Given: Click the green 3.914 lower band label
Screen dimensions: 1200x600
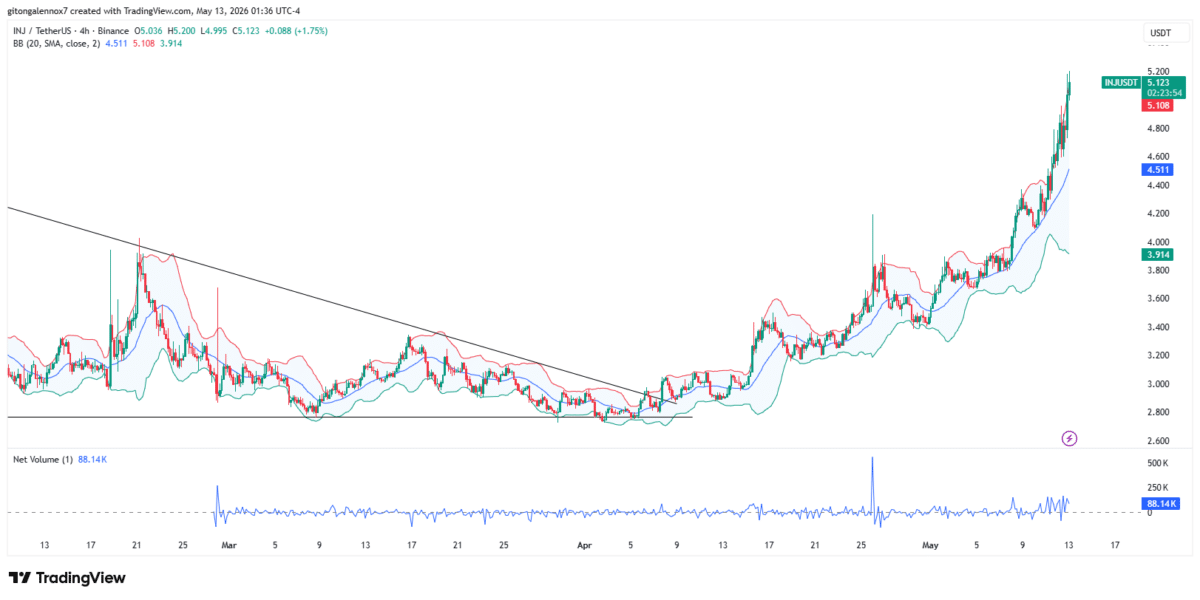Looking at the screenshot, I should click(x=1159, y=255).
